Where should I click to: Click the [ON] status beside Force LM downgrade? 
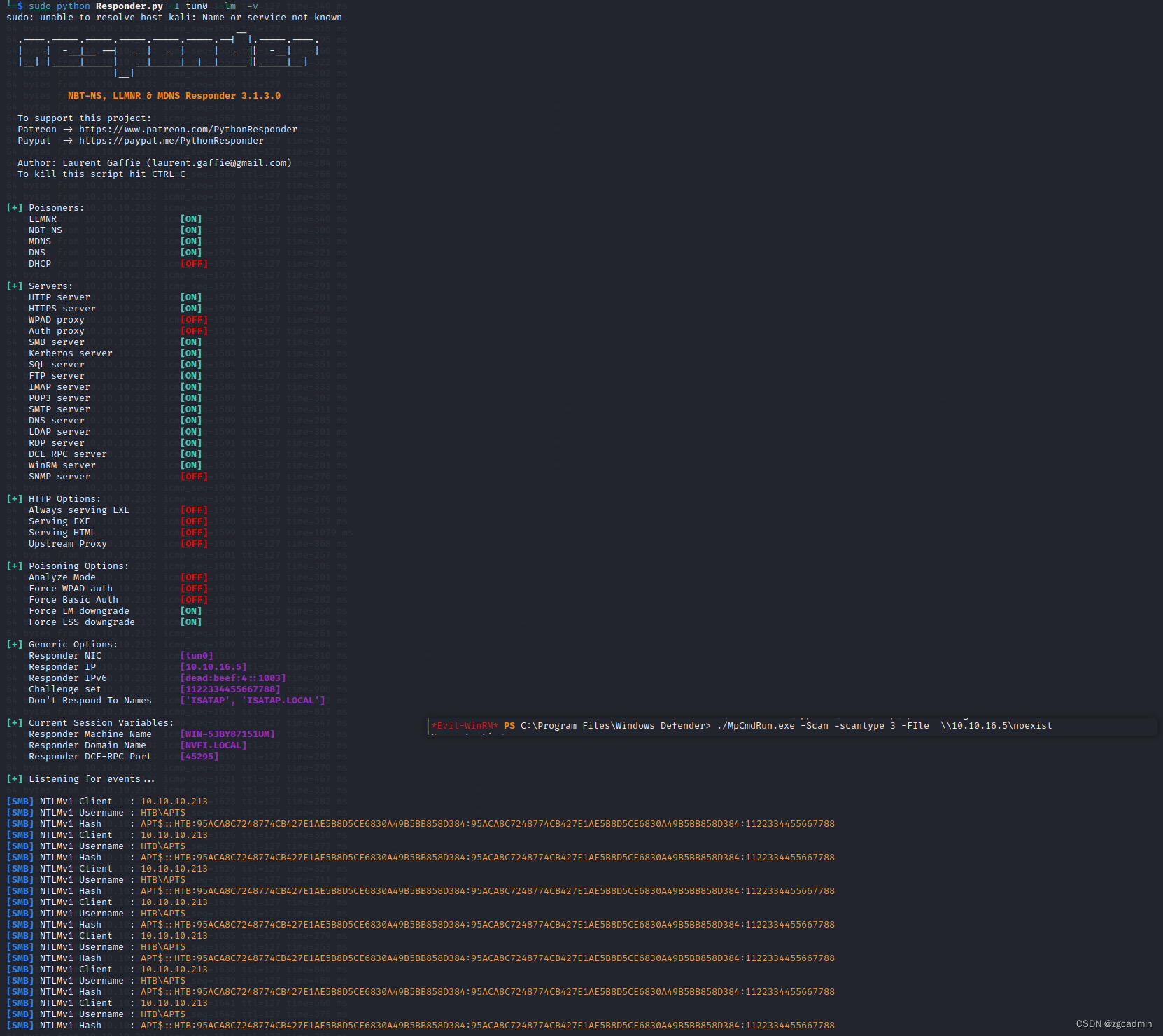click(x=191, y=611)
